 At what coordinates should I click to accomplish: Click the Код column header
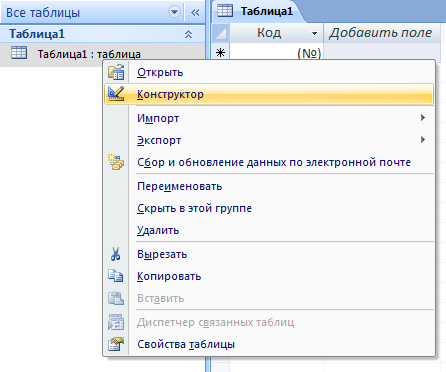(x=276, y=33)
